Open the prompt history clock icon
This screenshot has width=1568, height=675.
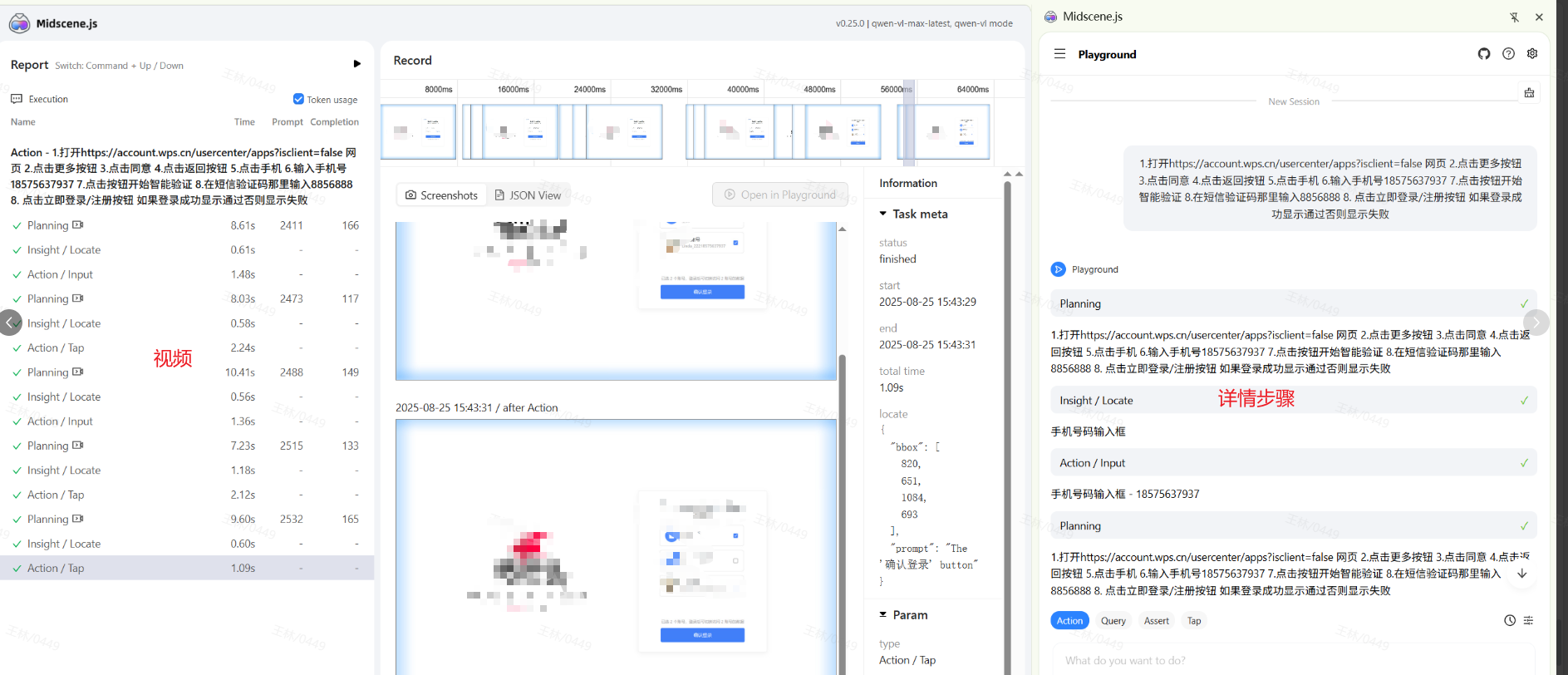coord(1509,621)
